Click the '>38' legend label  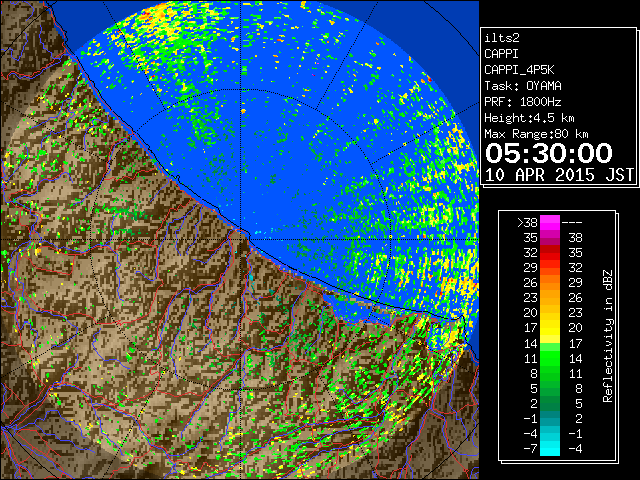(527, 223)
